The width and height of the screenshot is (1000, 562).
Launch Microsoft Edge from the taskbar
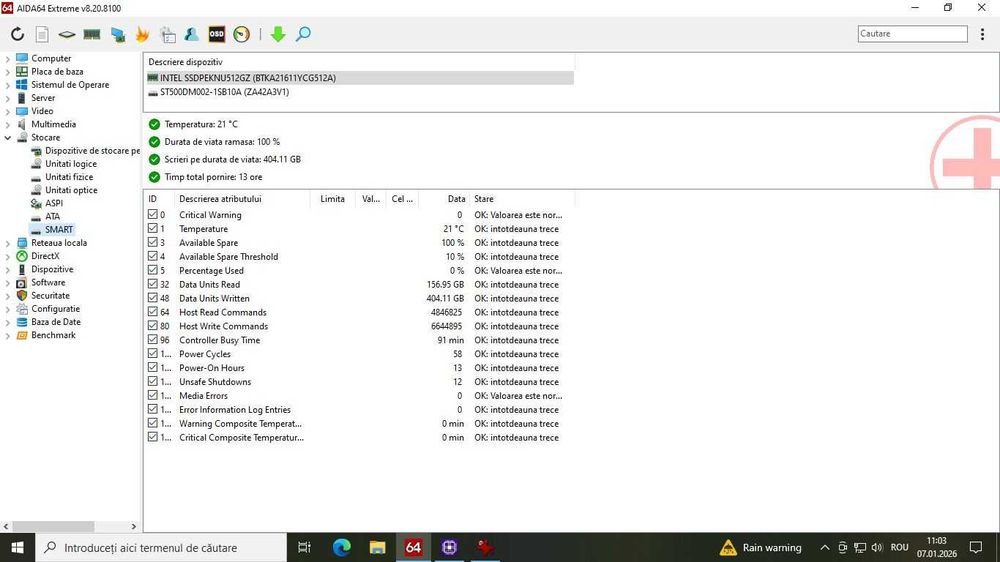(341, 548)
